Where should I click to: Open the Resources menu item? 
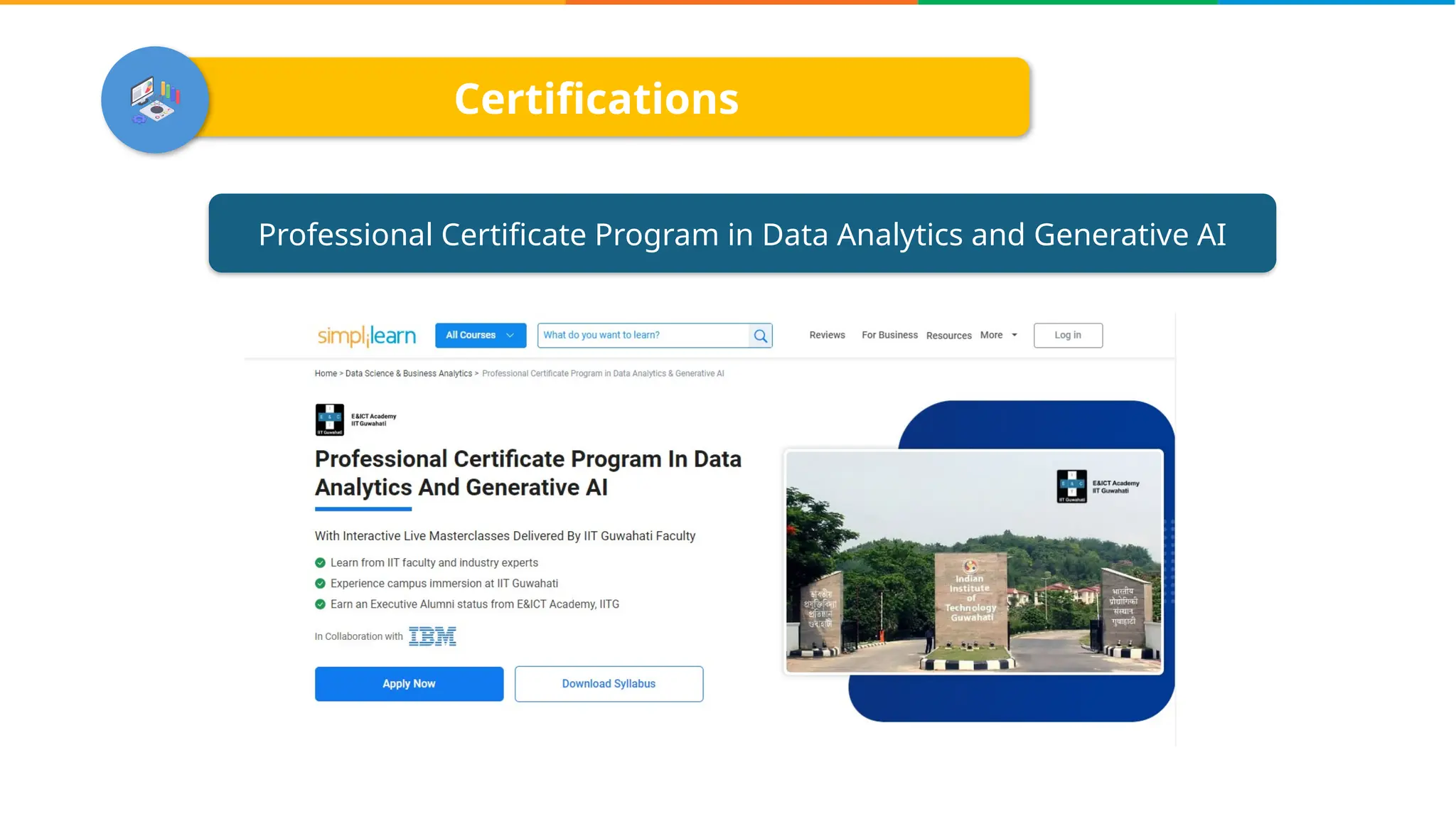tap(948, 336)
